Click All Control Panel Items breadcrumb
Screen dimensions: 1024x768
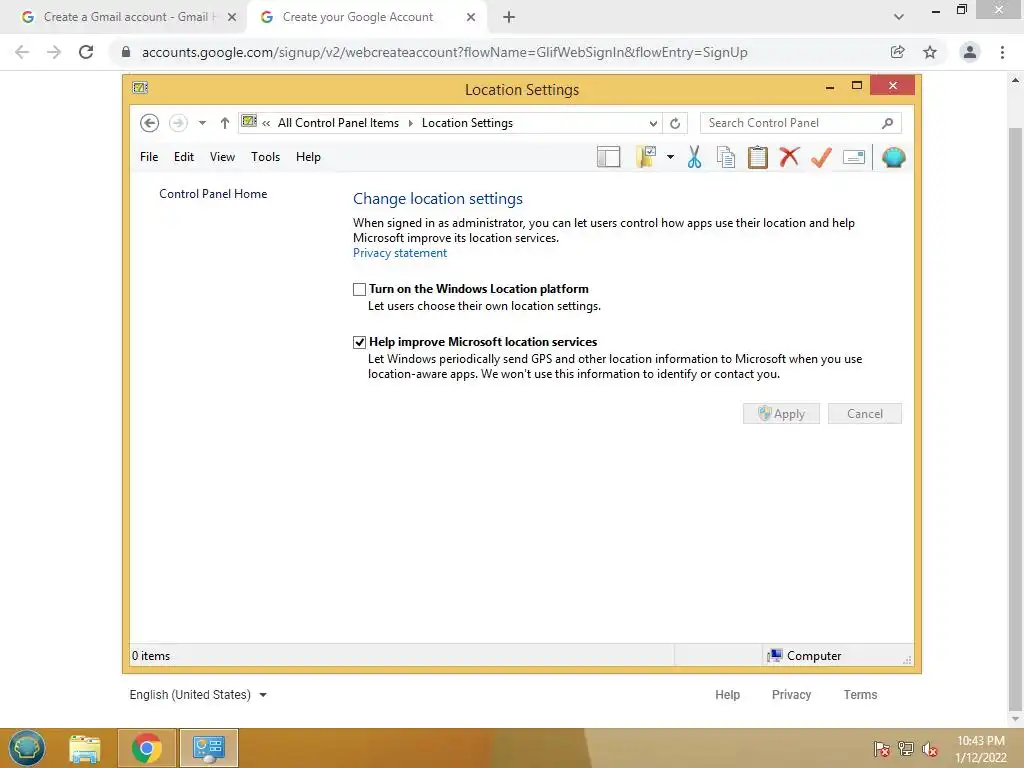click(x=338, y=123)
